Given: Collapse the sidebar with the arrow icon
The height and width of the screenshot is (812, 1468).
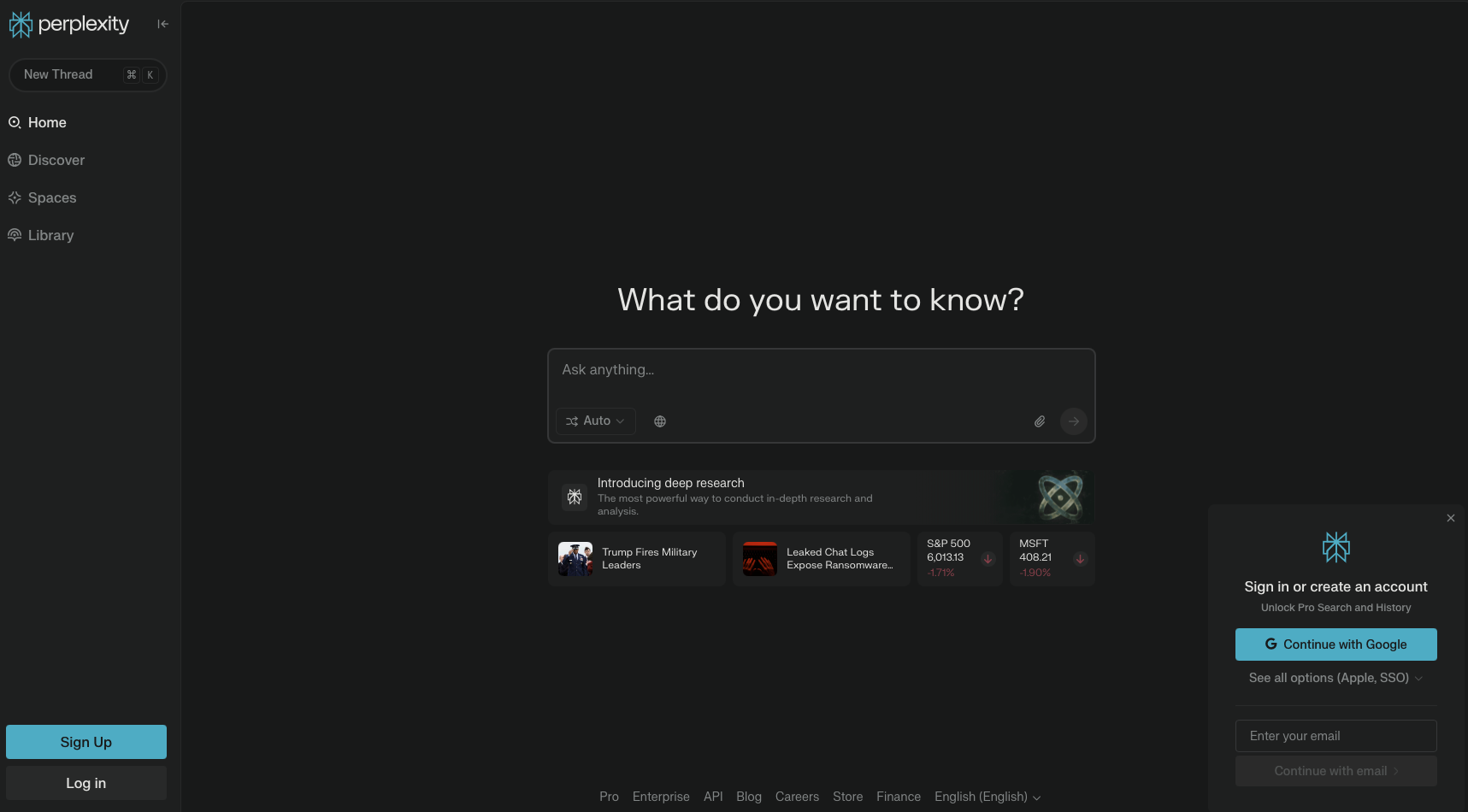Looking at the screenshot, I should tap(162, 24).
